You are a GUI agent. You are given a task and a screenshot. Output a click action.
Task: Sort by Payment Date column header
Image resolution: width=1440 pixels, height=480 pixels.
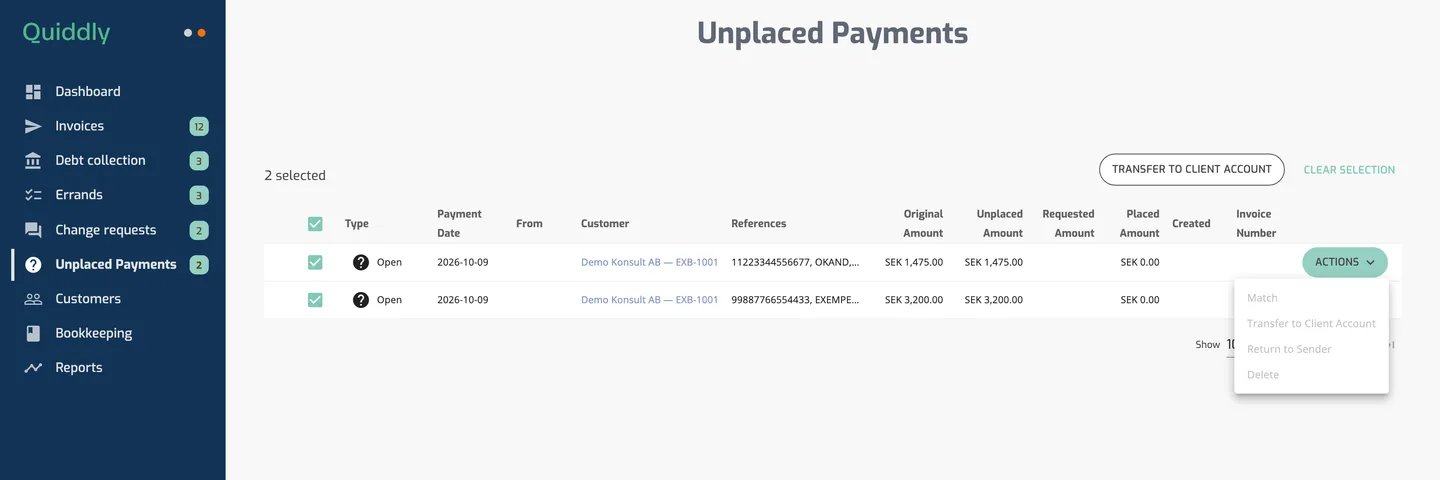point(459,224)
